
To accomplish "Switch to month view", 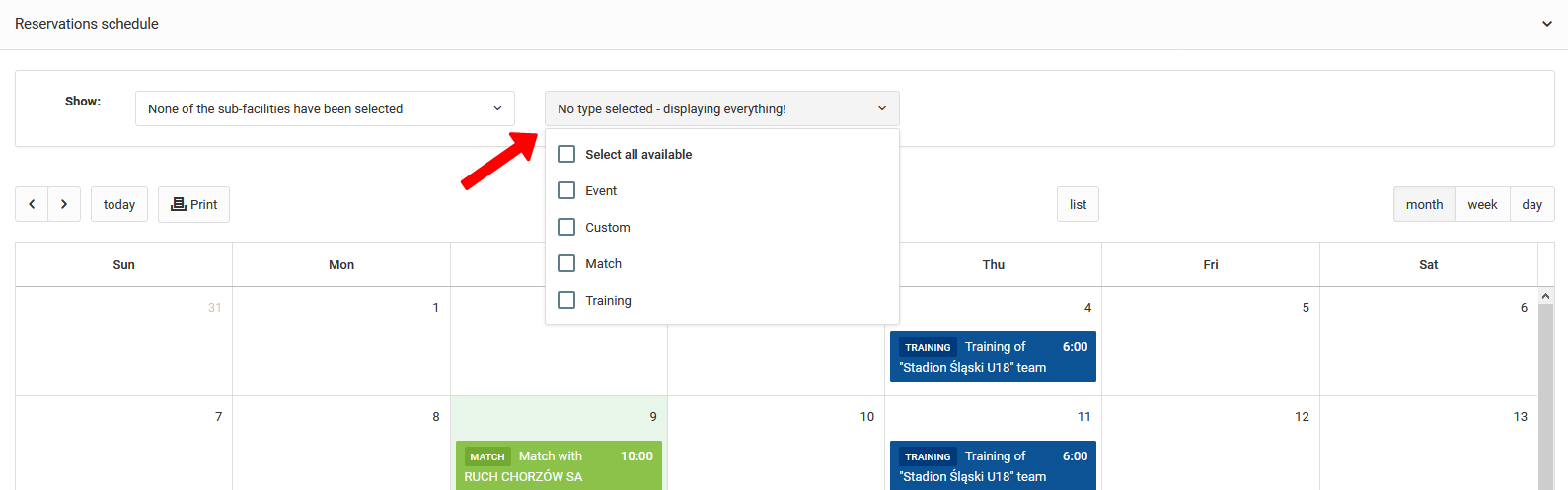I will (1424, 204).
